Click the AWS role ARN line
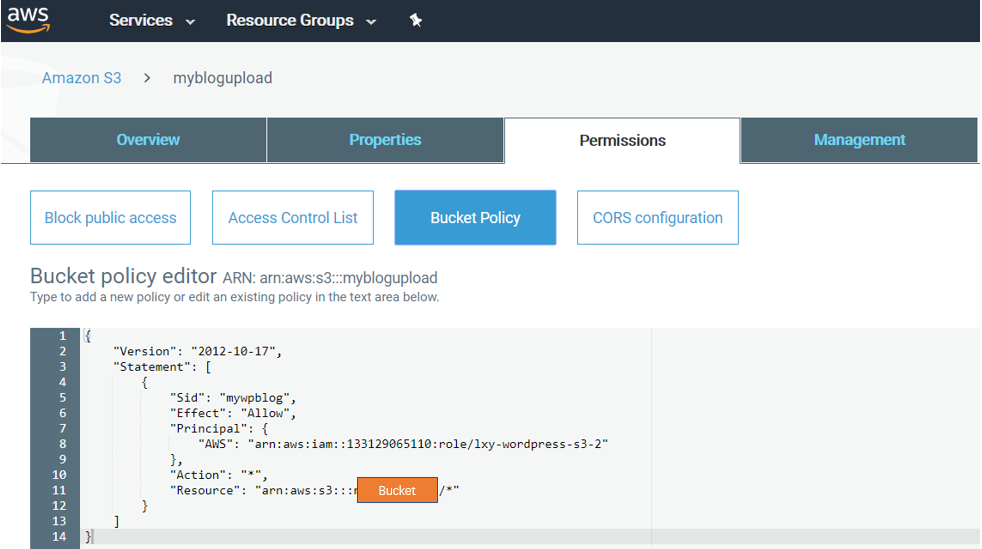The image size is (982, 549). coord(403,444)
